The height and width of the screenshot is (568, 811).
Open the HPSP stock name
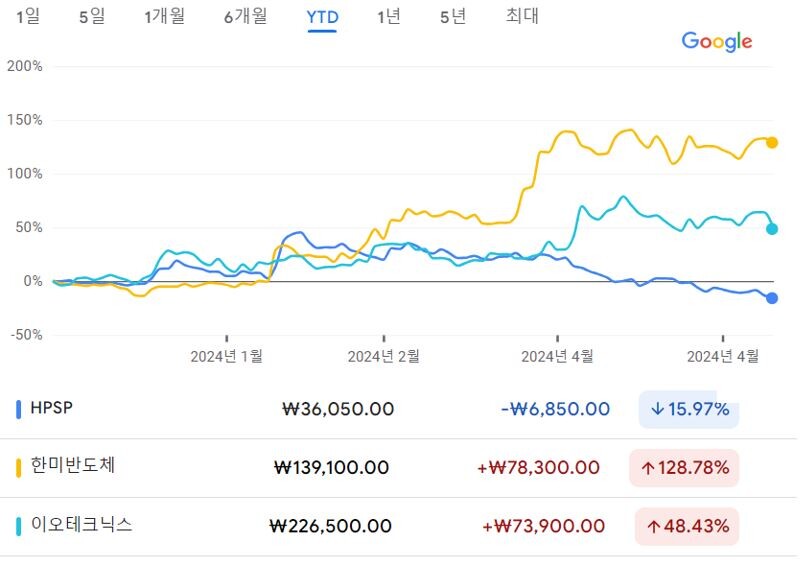point(52,408)
